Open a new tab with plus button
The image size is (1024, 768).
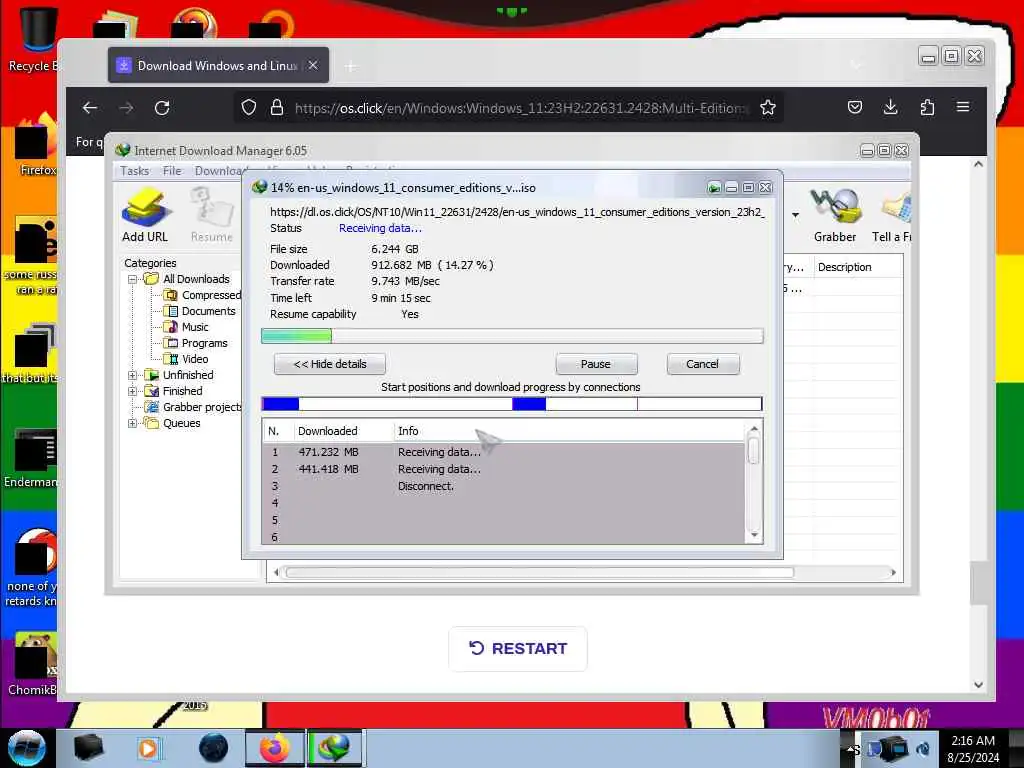point(351,66)
